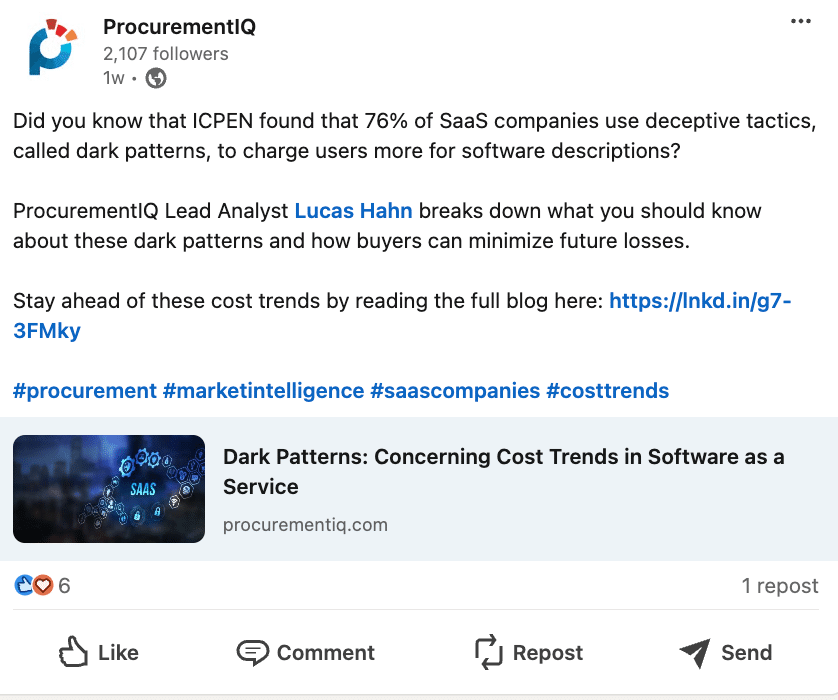Click the Send paper plane icon
This screenshot has width=838, height=700.
click(x=696, y=652)
